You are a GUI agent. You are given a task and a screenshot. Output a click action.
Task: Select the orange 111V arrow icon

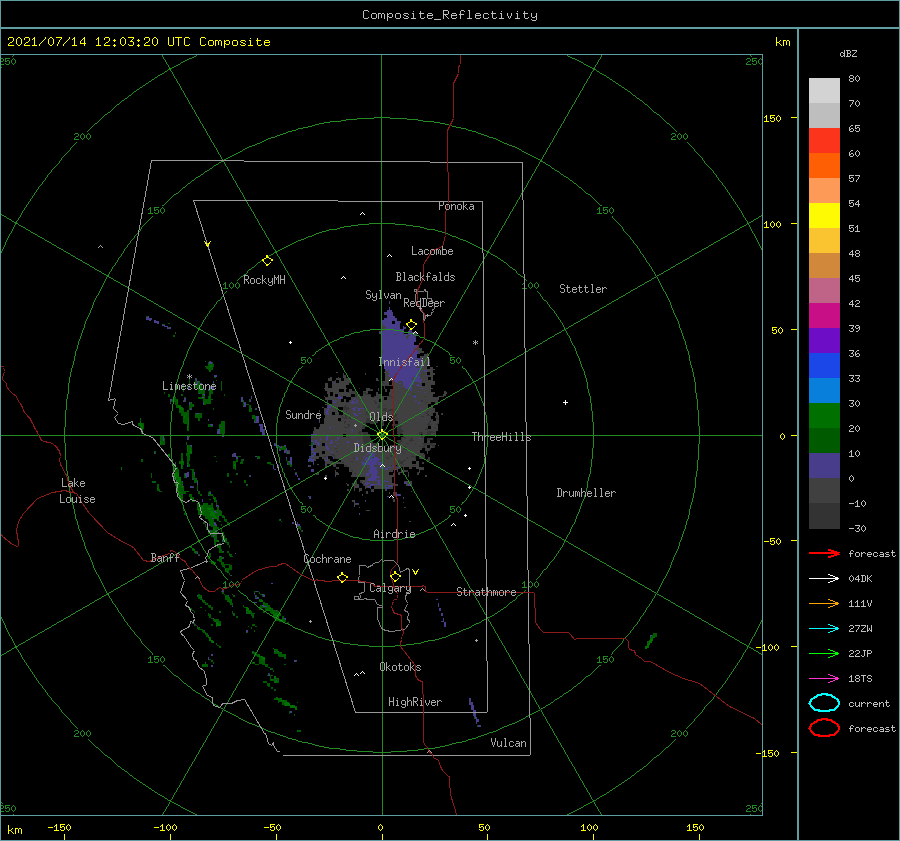point(824,603)
